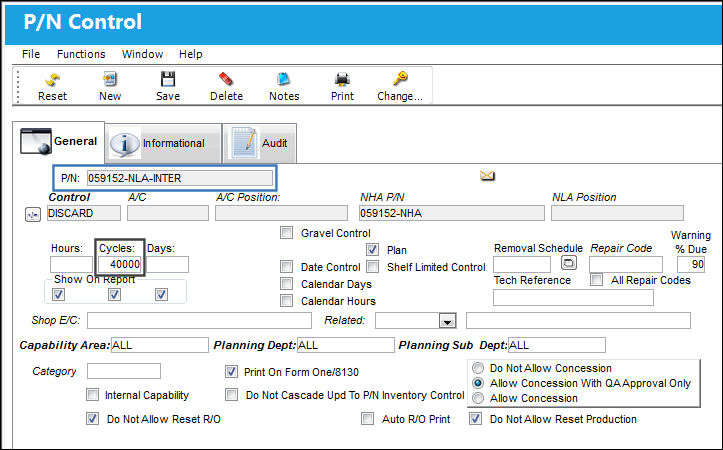723x450 pixels.
Task: Click the wide field right of Related dropdown
Action: click(578, 320)
